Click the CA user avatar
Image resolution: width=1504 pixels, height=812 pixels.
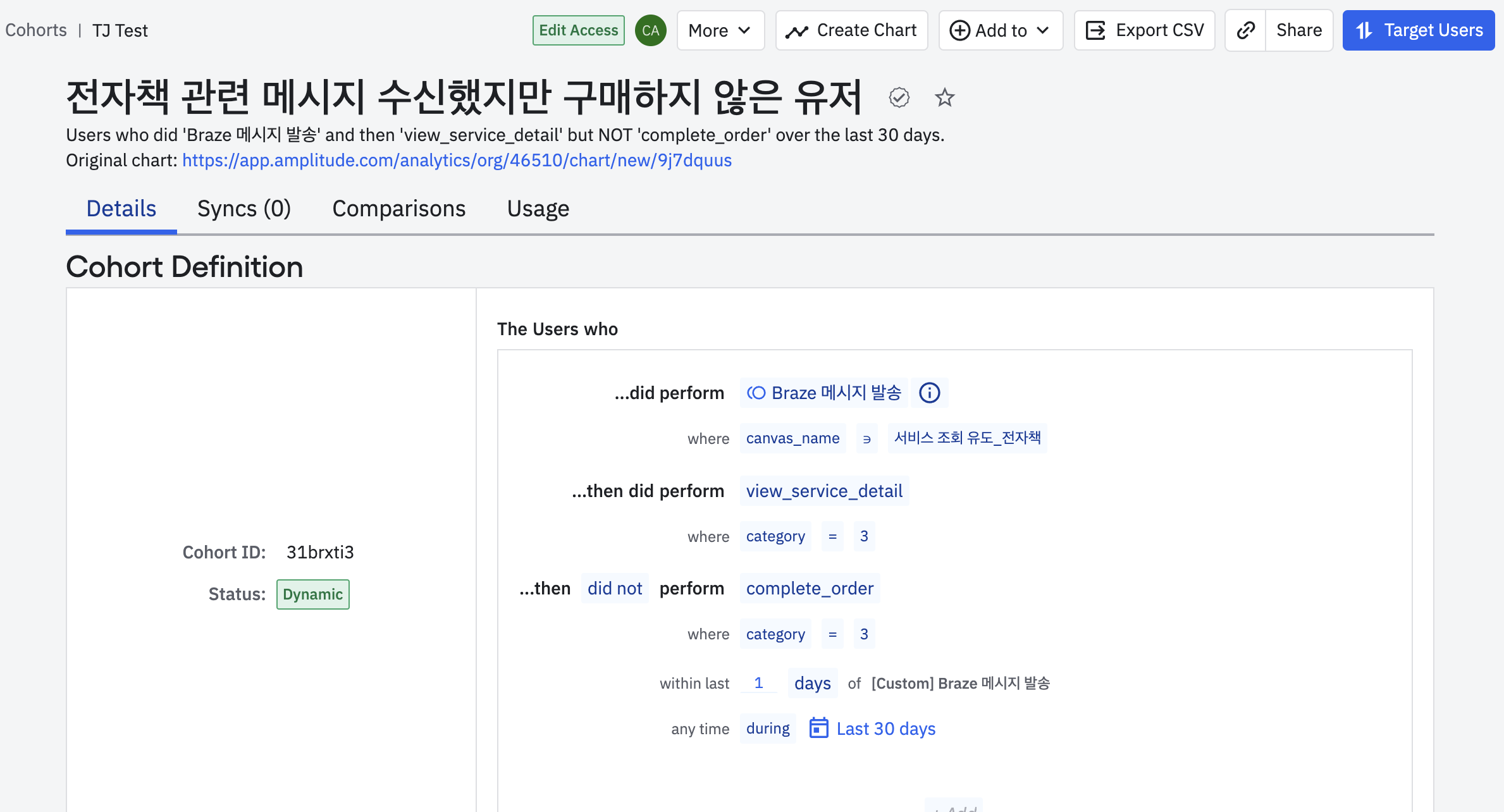pyautogui.click(x=650, y=30)
